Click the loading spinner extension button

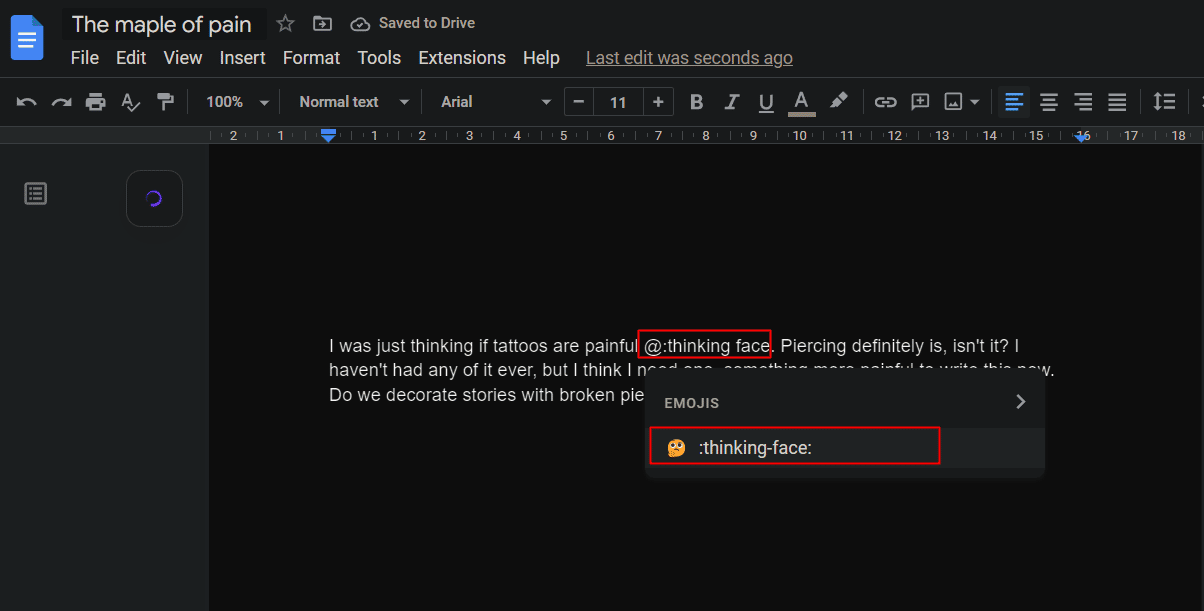tap(154, 198)
